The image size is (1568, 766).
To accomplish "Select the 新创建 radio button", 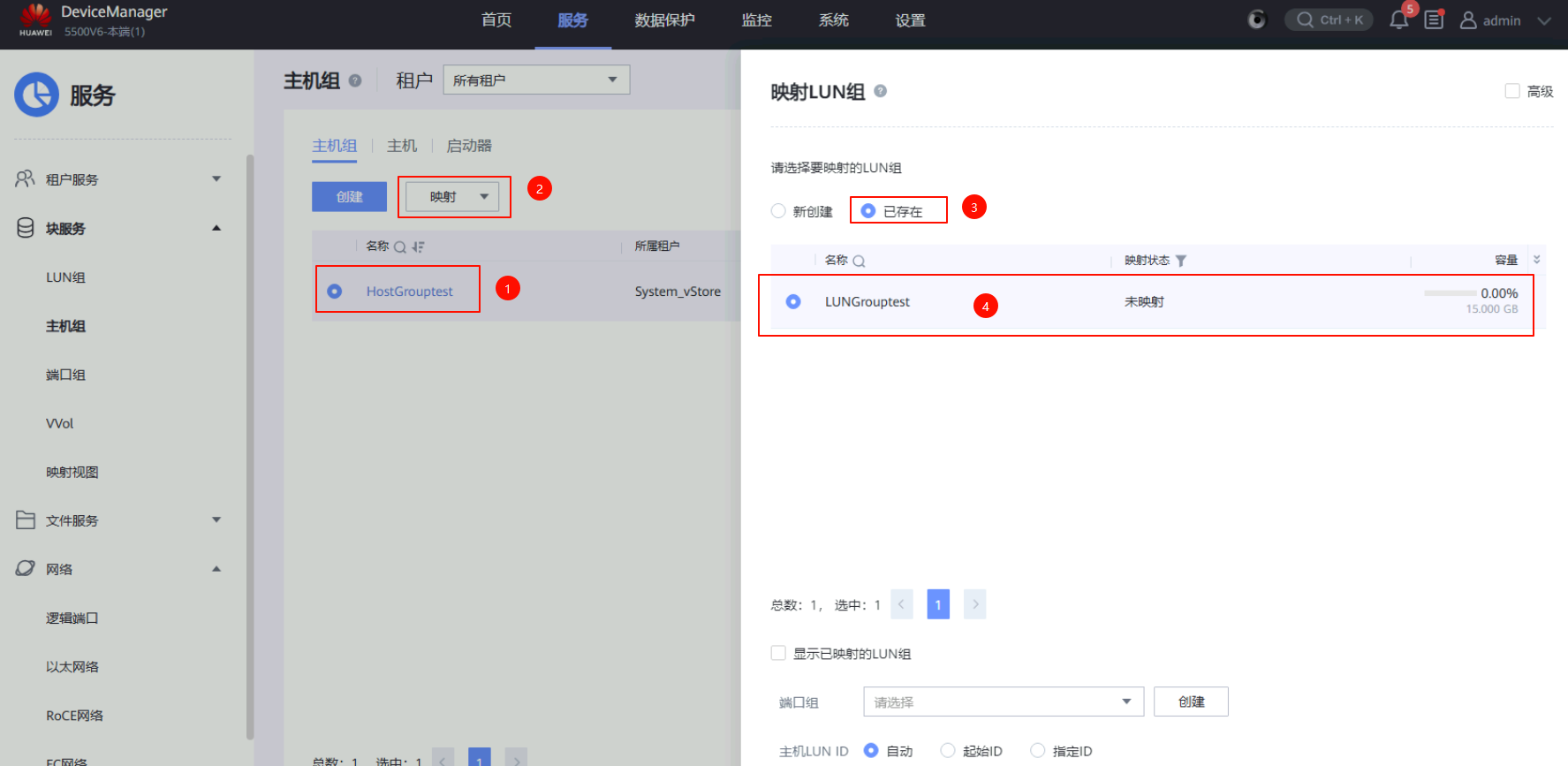I will (x=778, y=211).
